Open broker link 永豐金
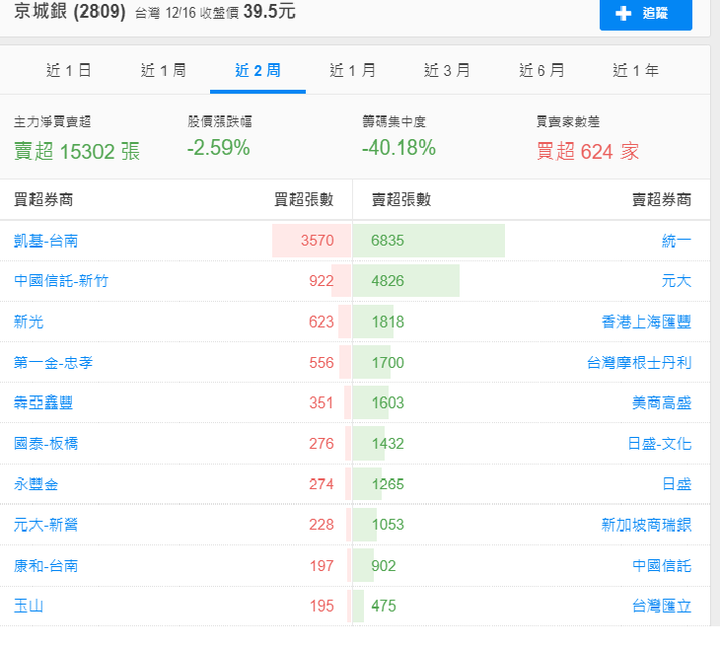The height and width of the screenshot is (647, 720). (x=36, y=484)
